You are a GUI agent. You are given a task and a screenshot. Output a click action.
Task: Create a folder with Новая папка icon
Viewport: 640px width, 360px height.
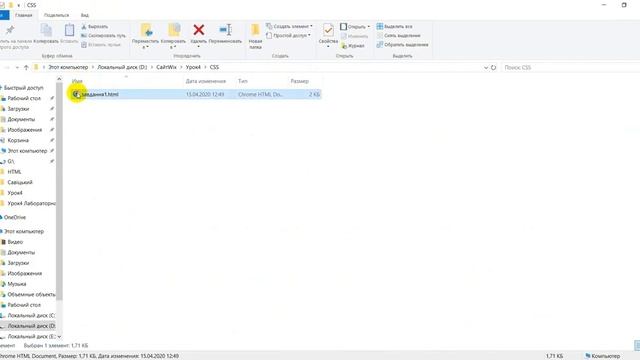255,30
